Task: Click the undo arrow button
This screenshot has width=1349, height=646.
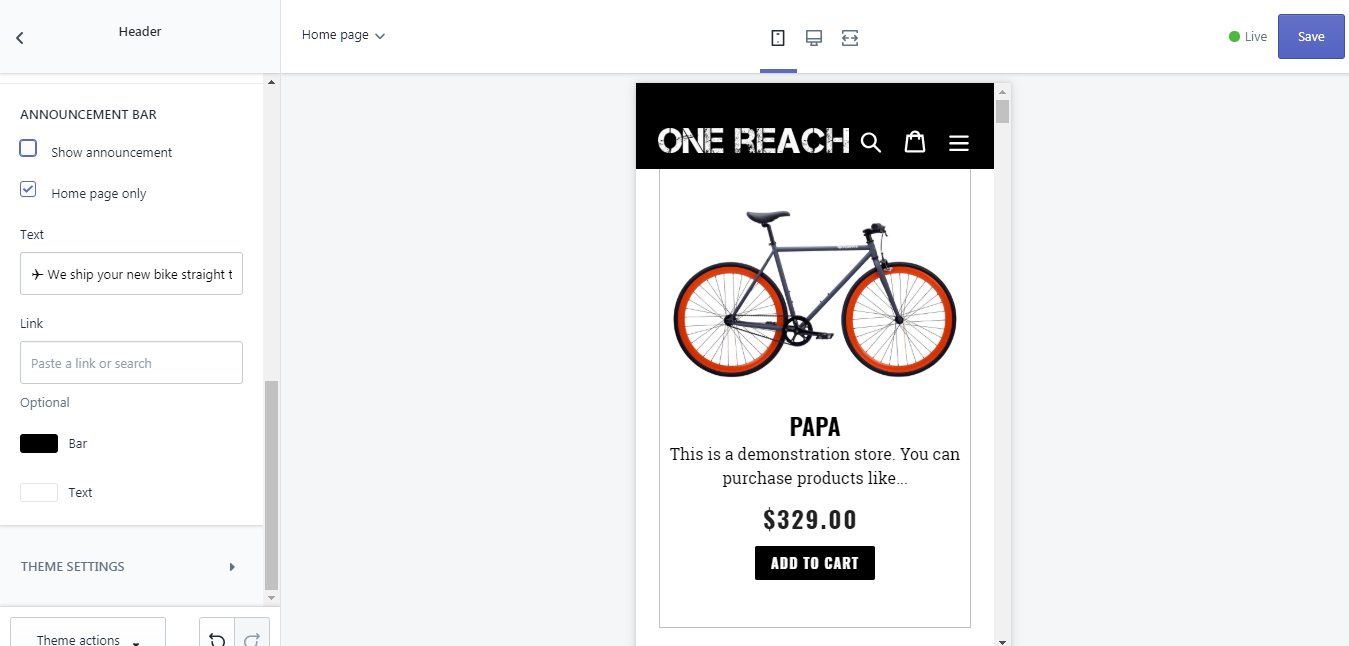Action: tap(217, 637)
